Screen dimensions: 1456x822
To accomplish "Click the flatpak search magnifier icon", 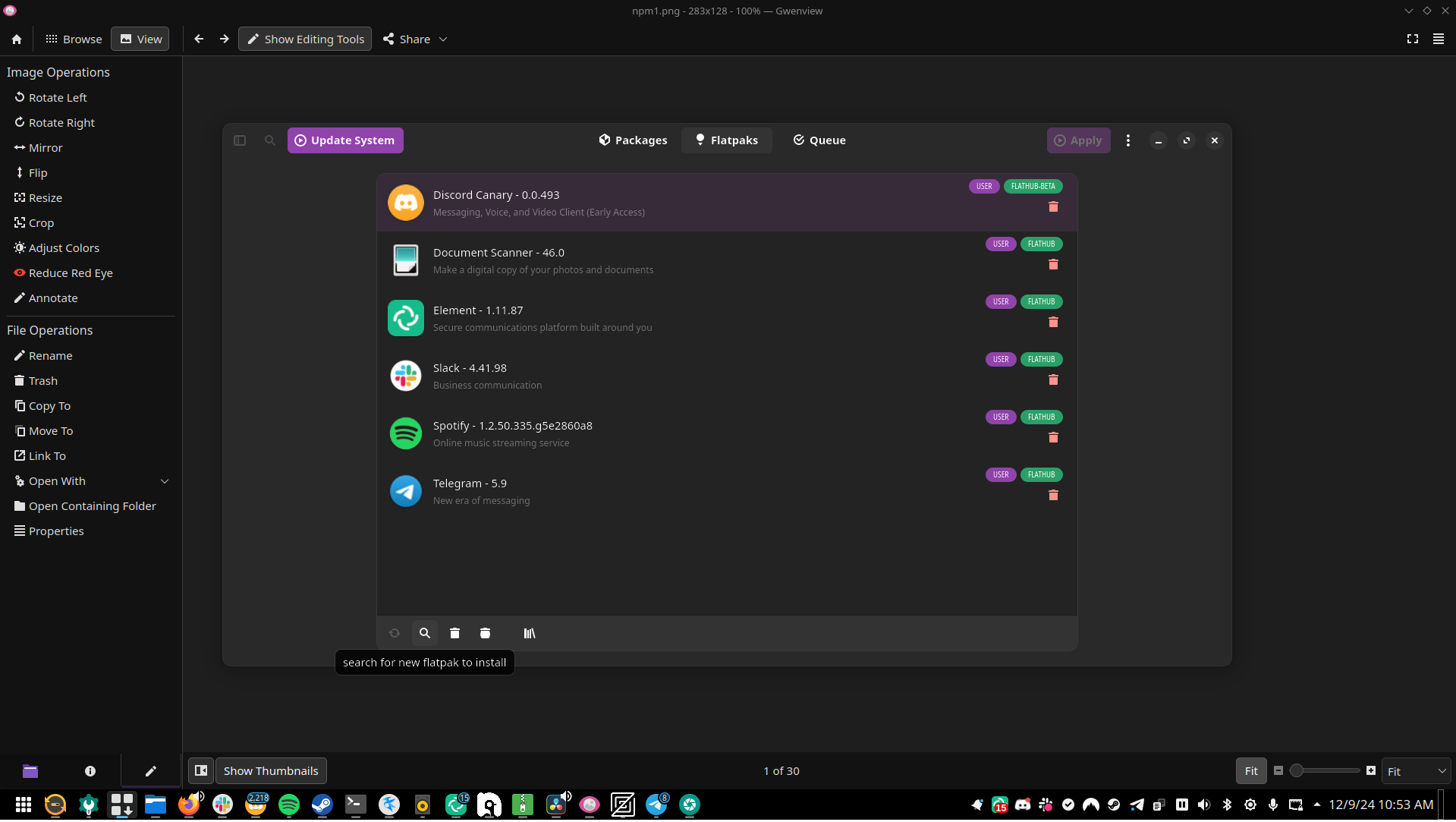I will pos(425,634).
